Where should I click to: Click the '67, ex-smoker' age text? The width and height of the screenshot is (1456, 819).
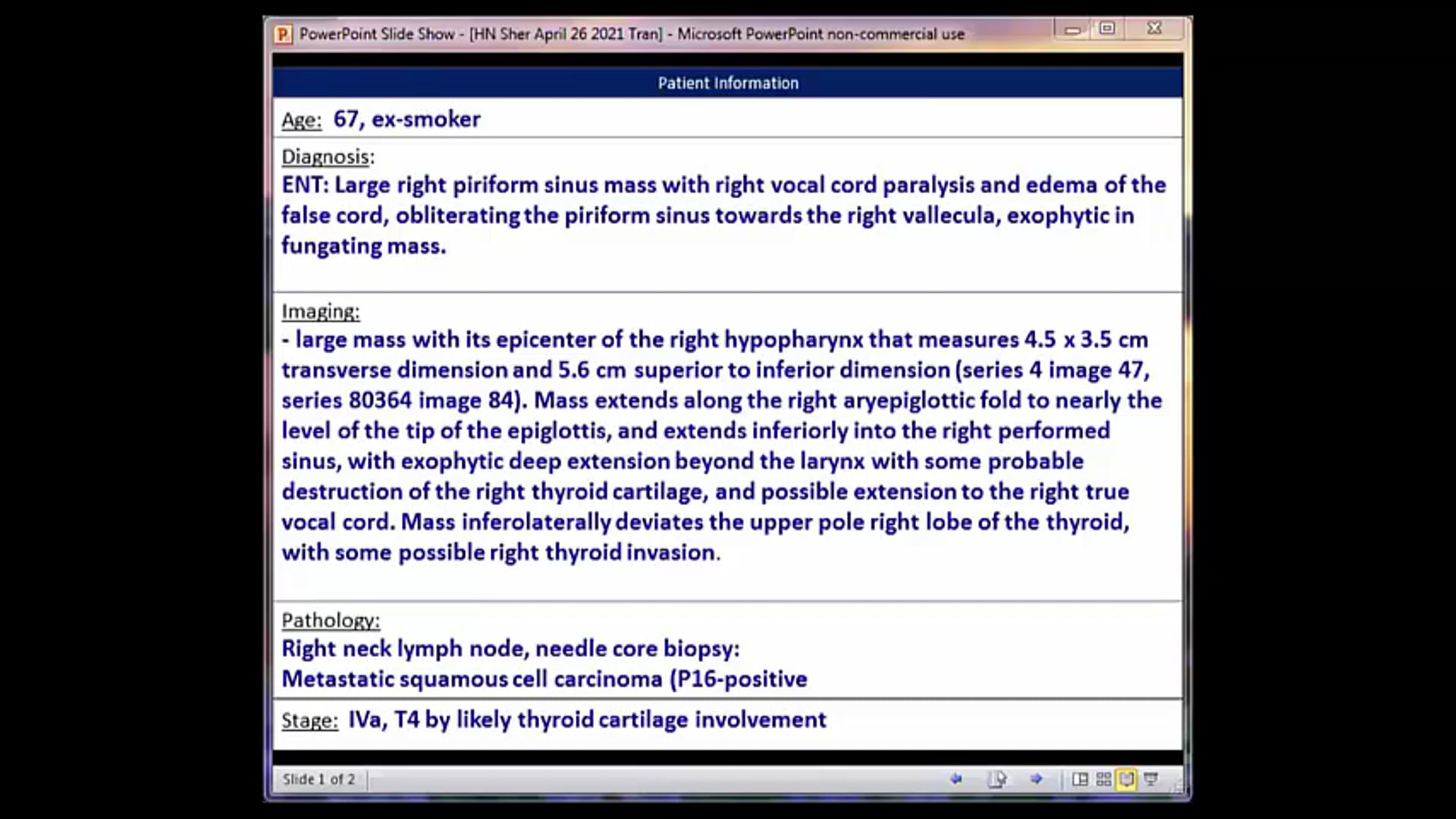pyautogui.click(x=406, y=119)
